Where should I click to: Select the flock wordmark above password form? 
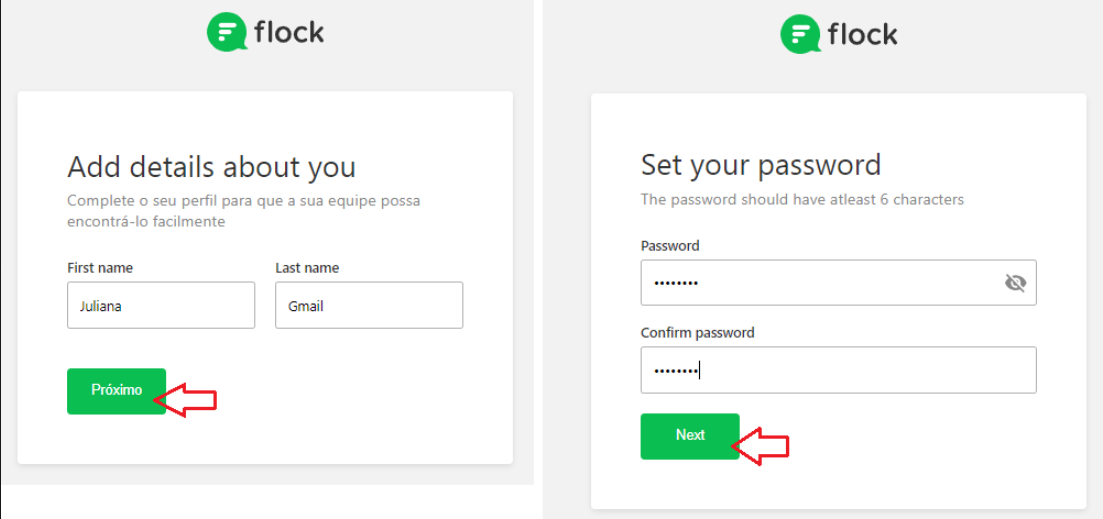tap(862, 33)
